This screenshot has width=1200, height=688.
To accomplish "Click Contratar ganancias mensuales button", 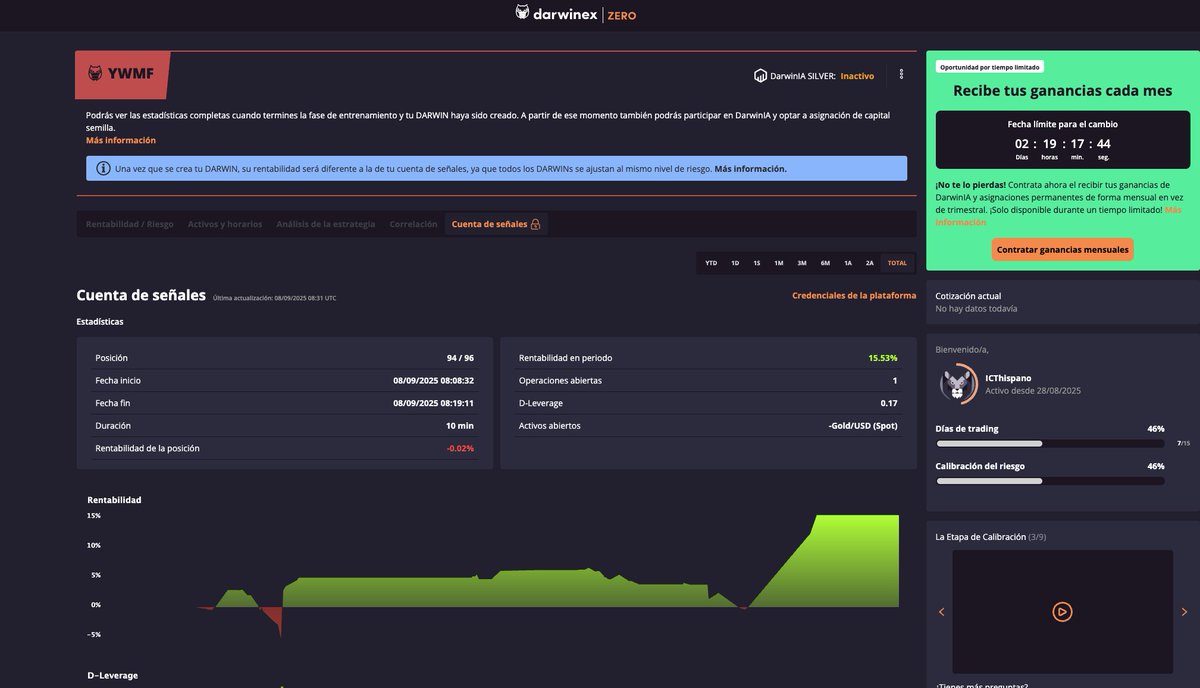I will tap(1063, 249).
